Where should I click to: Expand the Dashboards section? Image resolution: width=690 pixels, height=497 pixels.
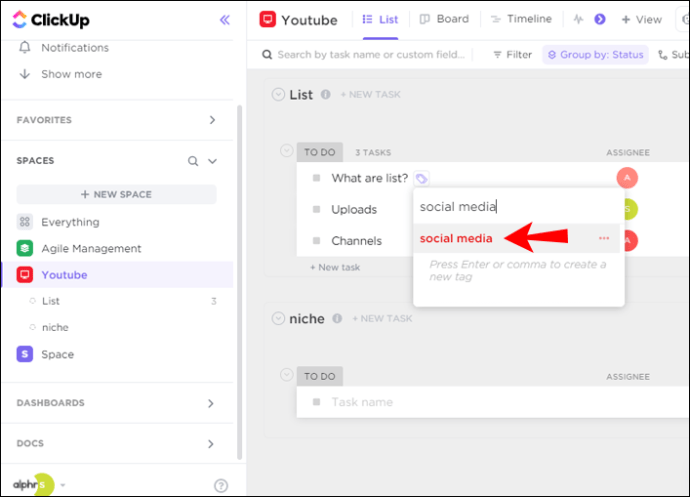coord(211,403)
